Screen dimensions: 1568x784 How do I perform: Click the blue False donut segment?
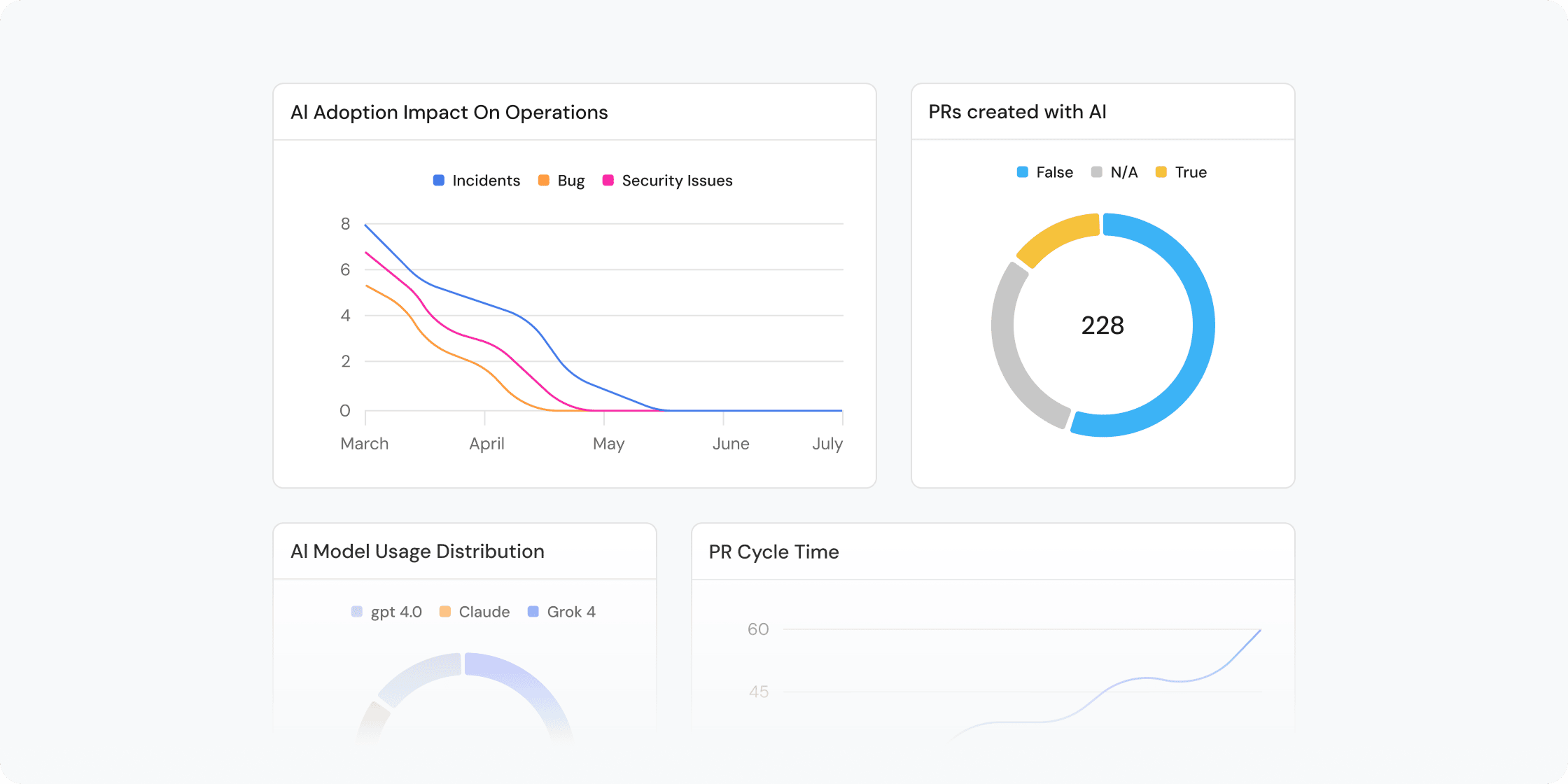1203,325
